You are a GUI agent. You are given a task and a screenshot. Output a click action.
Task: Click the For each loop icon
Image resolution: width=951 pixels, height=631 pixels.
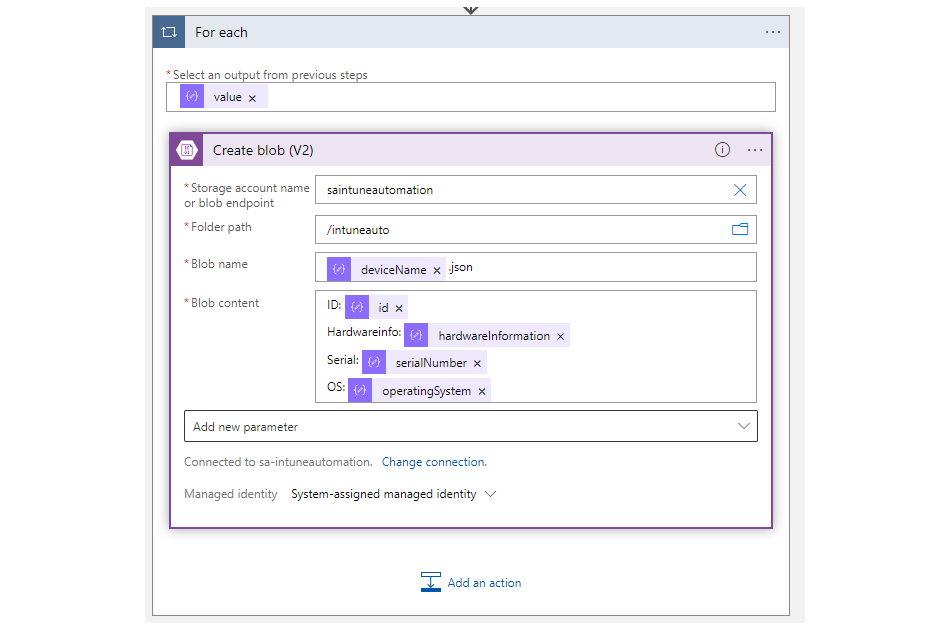[x=169, y=32]
